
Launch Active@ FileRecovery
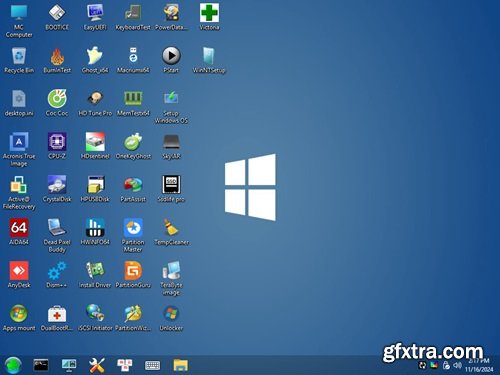coord(19,192)
